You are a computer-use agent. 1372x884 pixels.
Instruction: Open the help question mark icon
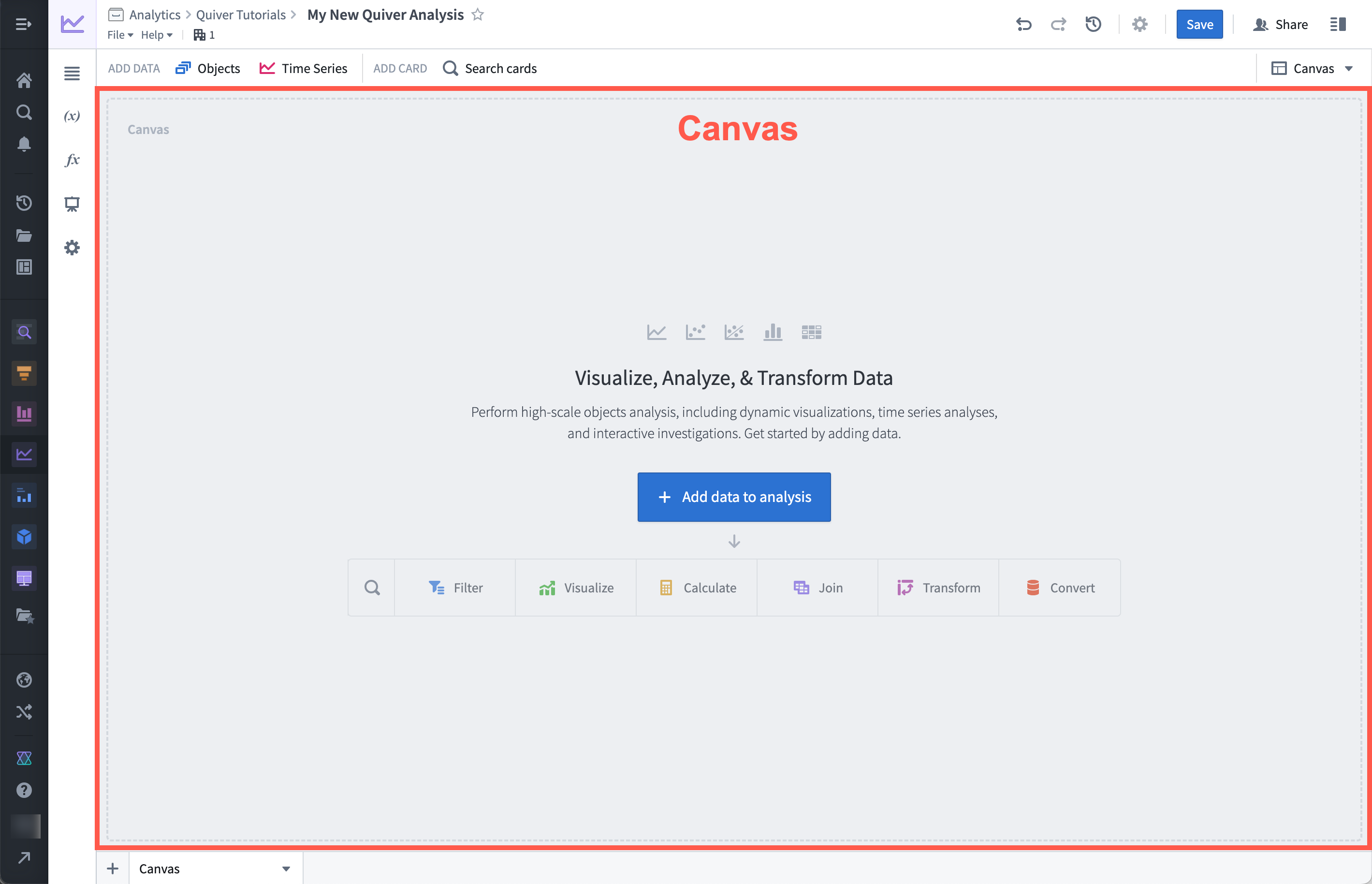[x=24, y=791]
